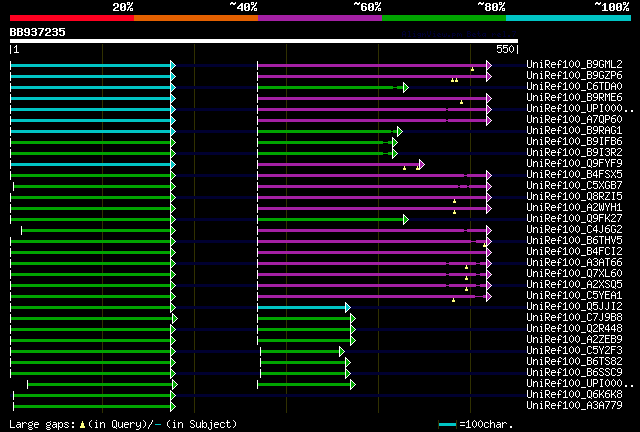Click the green ~80% identity legend segment
Viewport: 640px width, 432px height.
click(x=444, y=18)
